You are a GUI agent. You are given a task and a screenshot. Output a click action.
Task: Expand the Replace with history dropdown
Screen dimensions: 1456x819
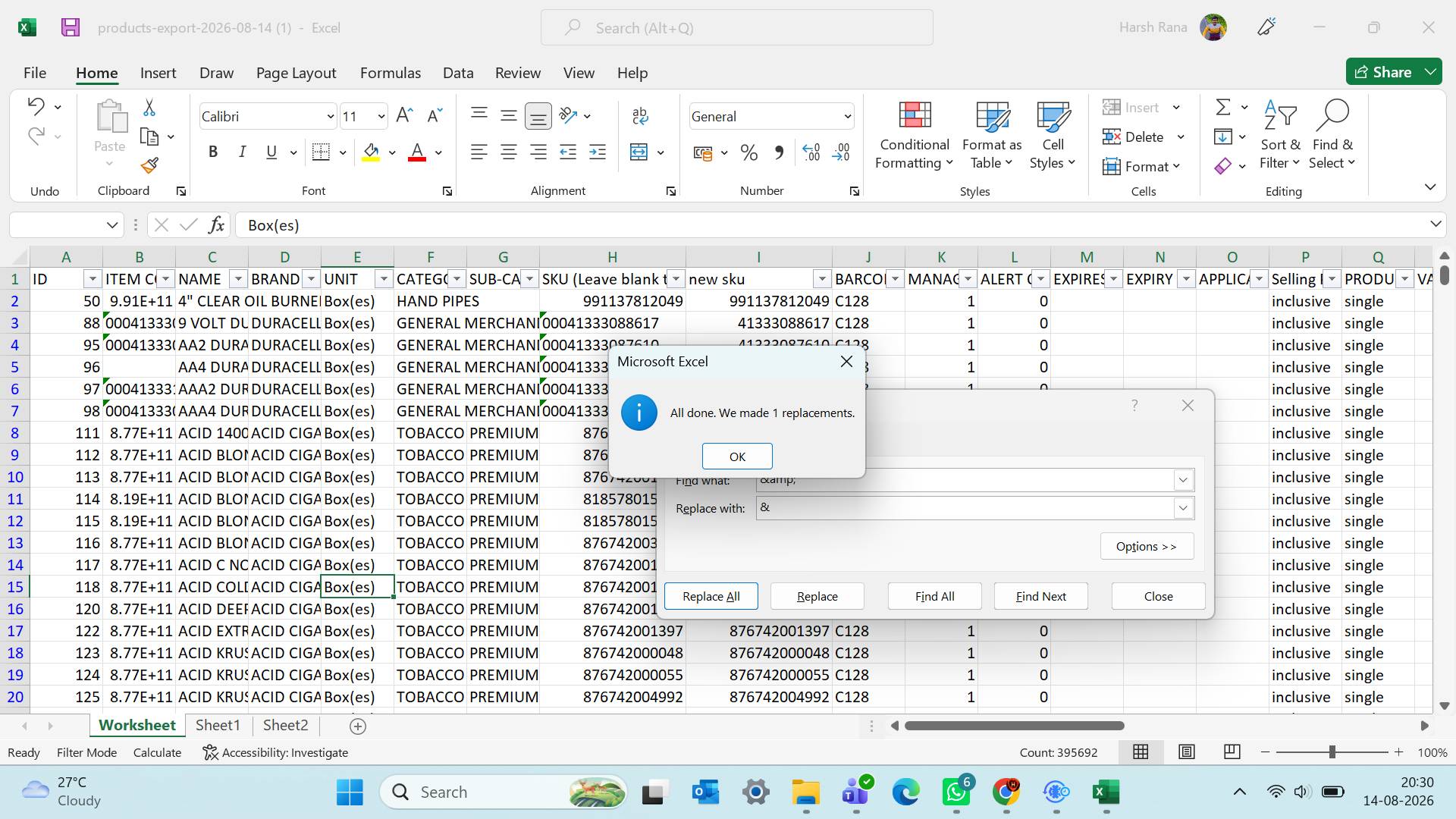pos(1183,508)
